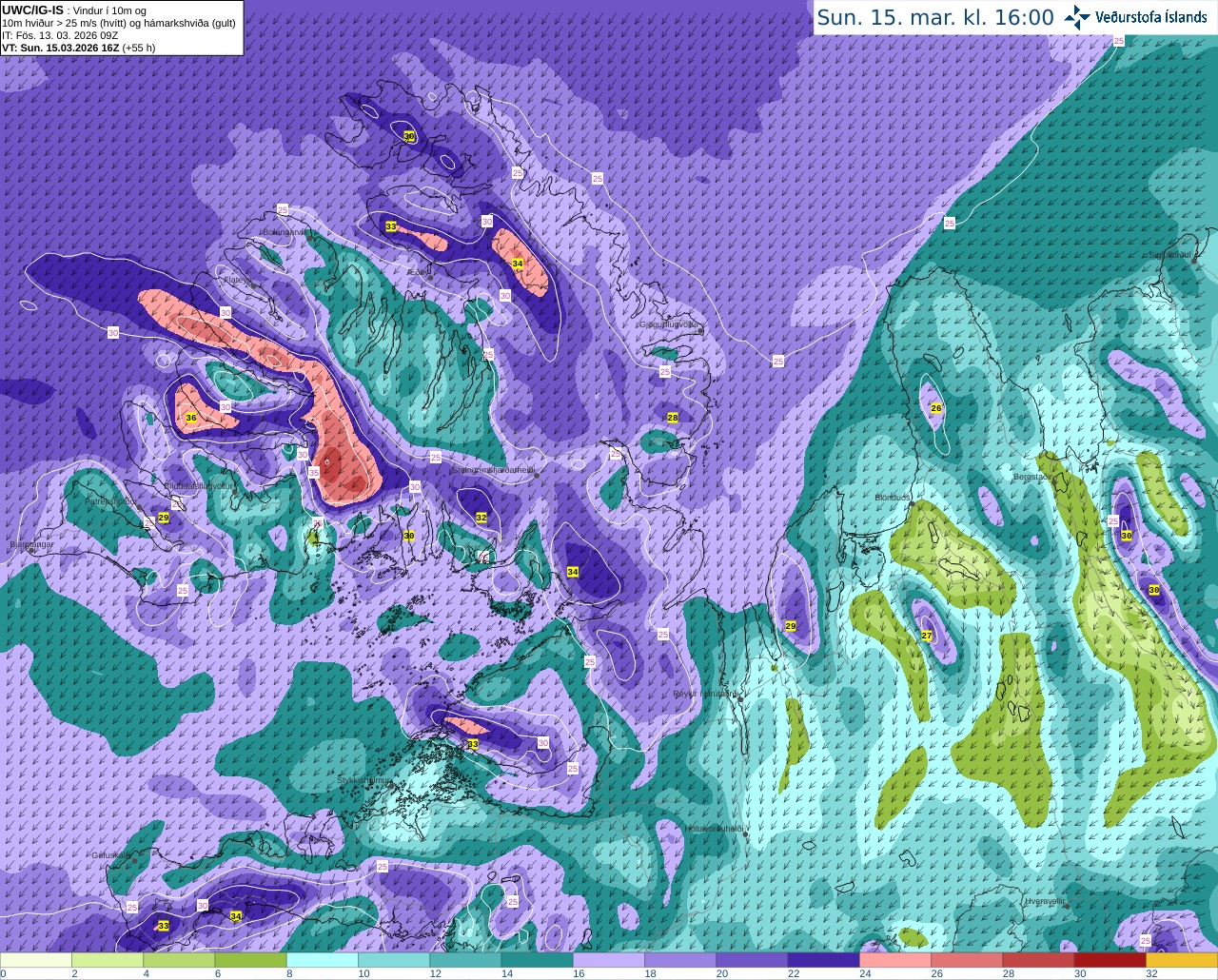Select the dark indigo 22–24 legend swatch
This screenshot has height=980, width=1218.
(x=824, y=960)
